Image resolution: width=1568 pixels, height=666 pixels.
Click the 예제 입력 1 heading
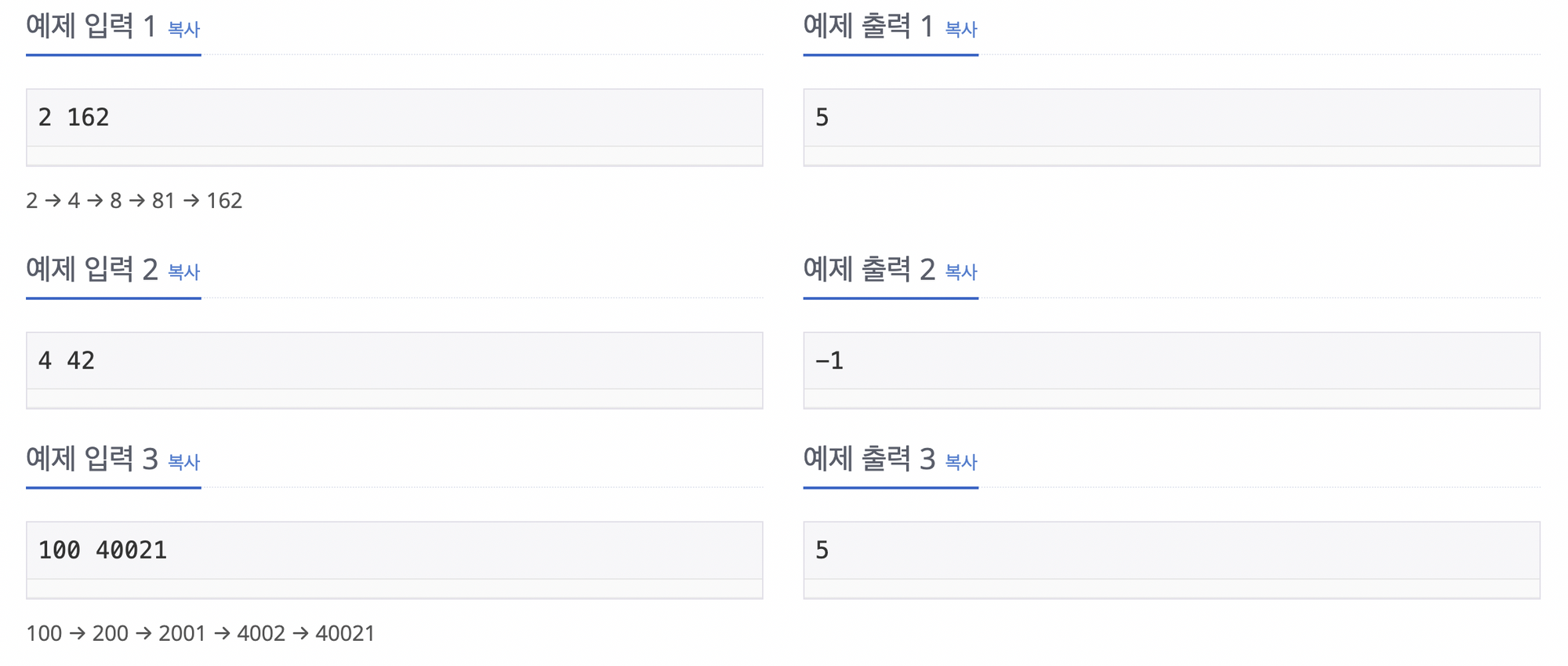[x=92, y=27]
